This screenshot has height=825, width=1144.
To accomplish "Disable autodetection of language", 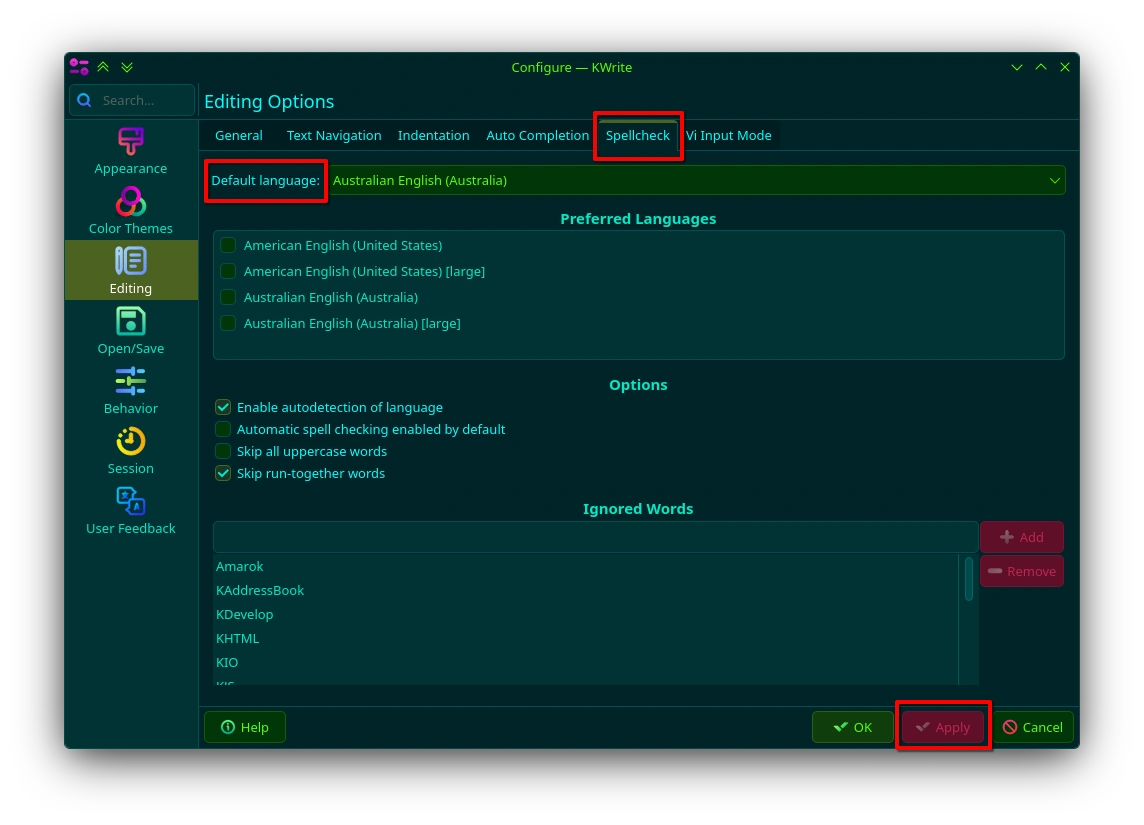I will tap(223, 407).
